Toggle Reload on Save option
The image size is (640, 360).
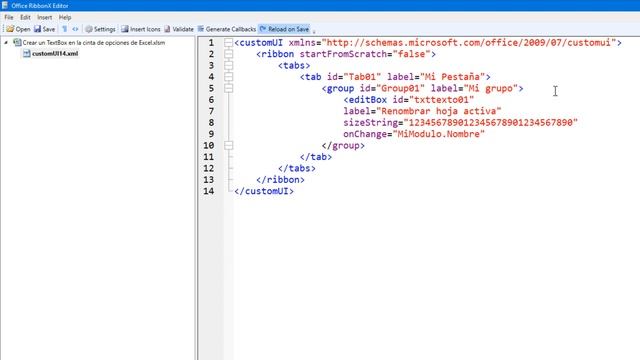coord(284,29)
